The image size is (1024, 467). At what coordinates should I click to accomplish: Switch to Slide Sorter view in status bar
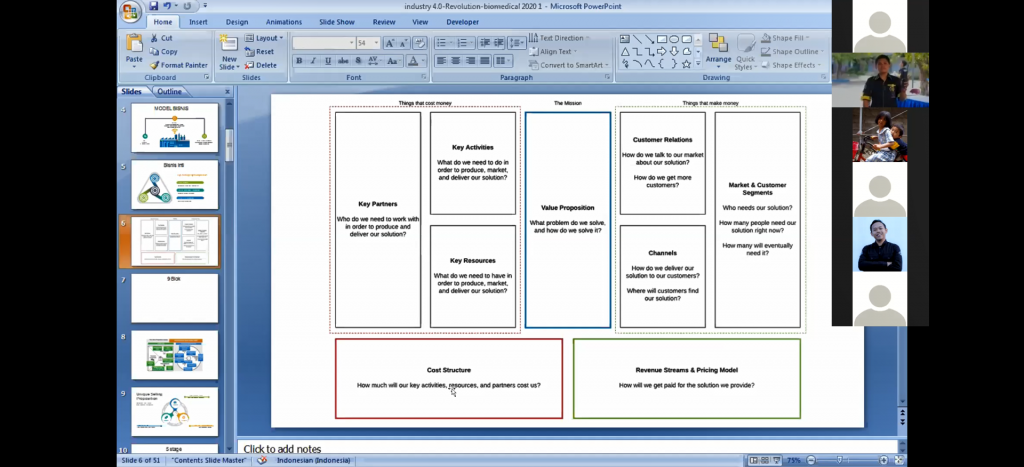click(x=767, y=460)
